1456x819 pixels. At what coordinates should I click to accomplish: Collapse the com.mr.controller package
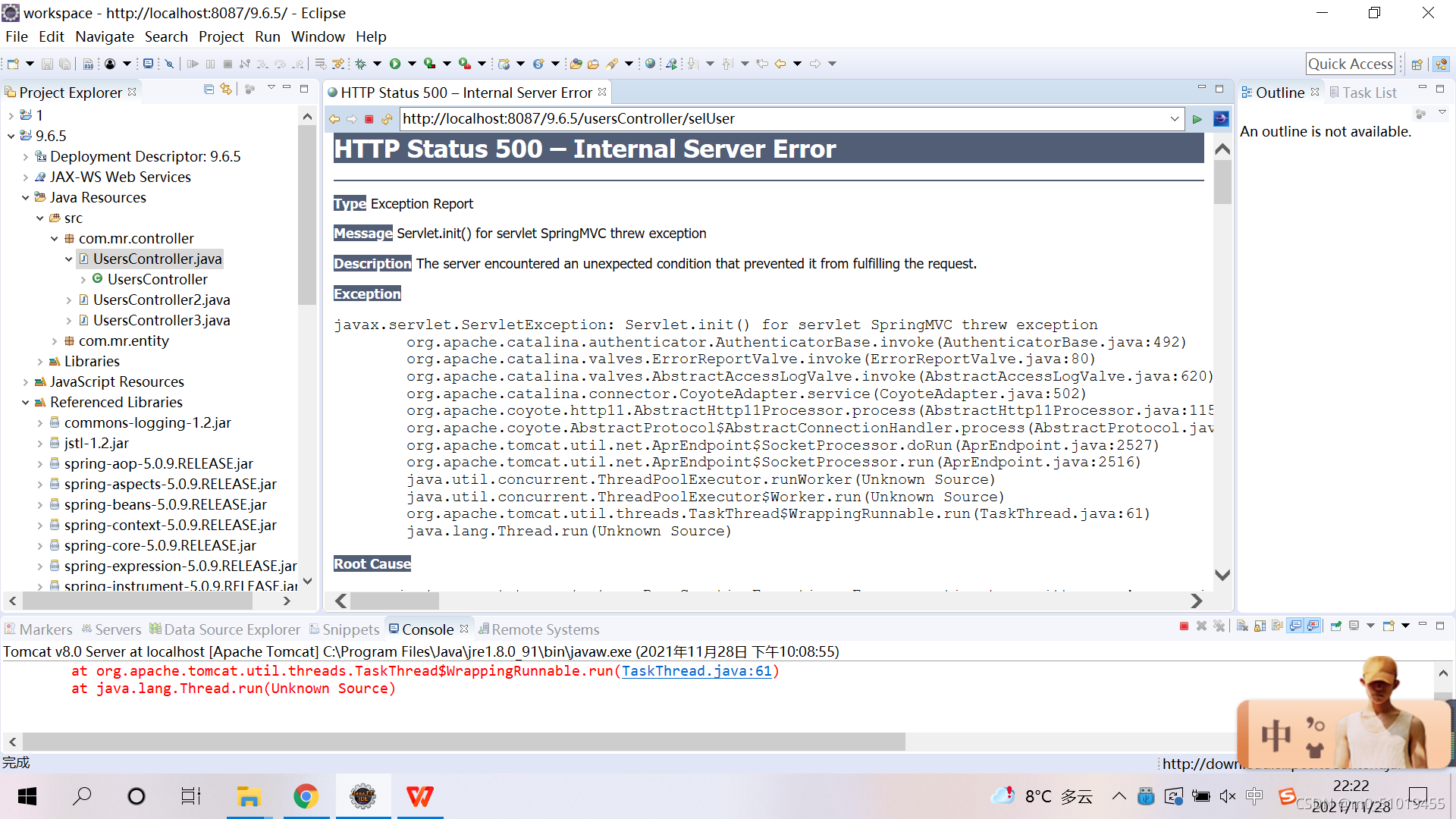(54, 238)
